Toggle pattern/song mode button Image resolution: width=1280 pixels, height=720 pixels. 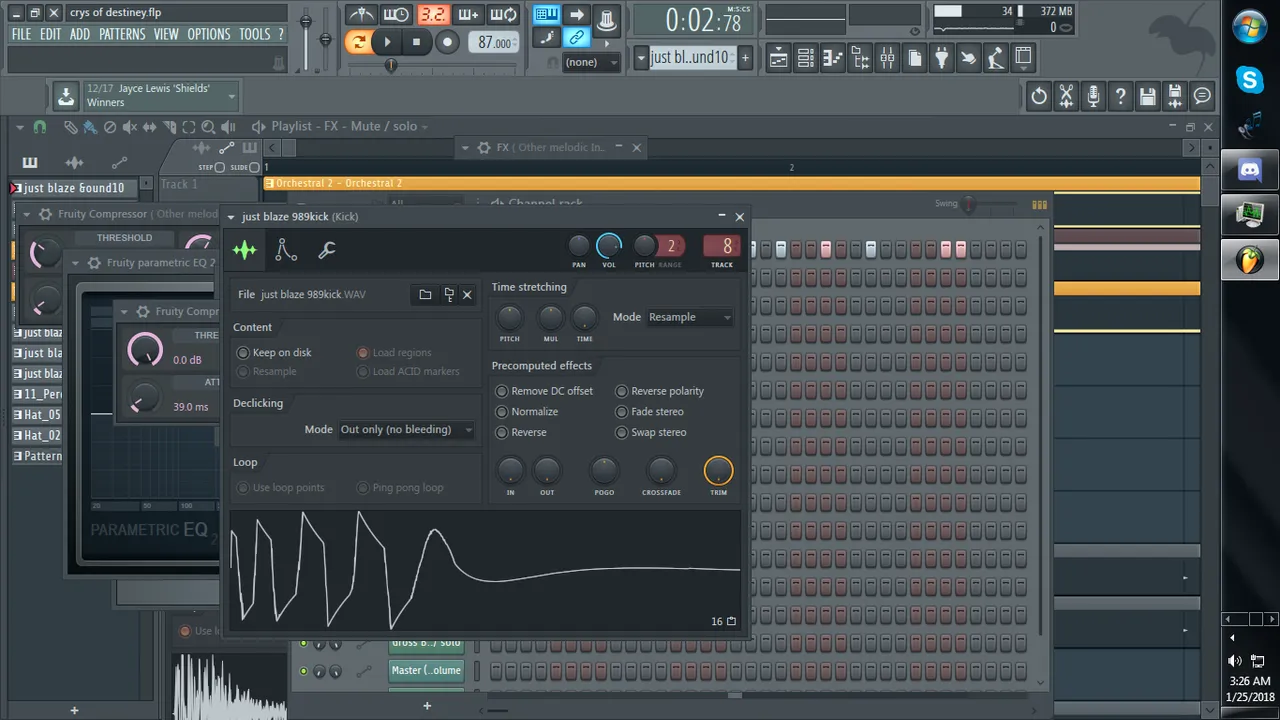point(358,42)
